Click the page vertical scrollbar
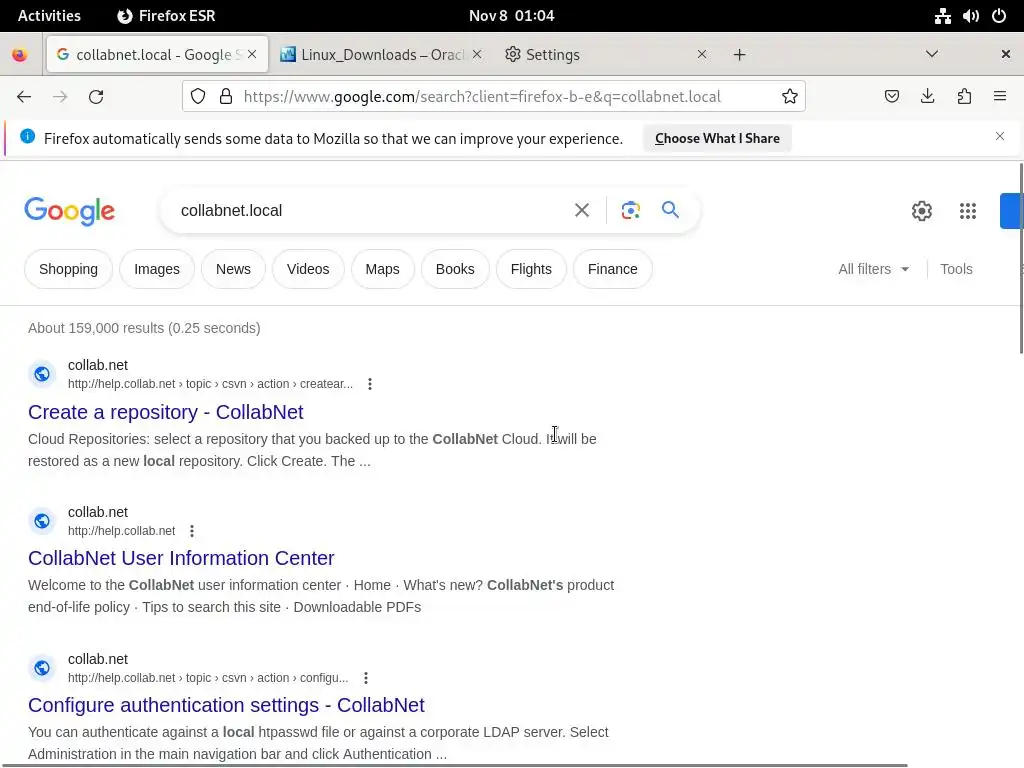The height and width of the screenshot is (768, 1024). (1021, 259)
